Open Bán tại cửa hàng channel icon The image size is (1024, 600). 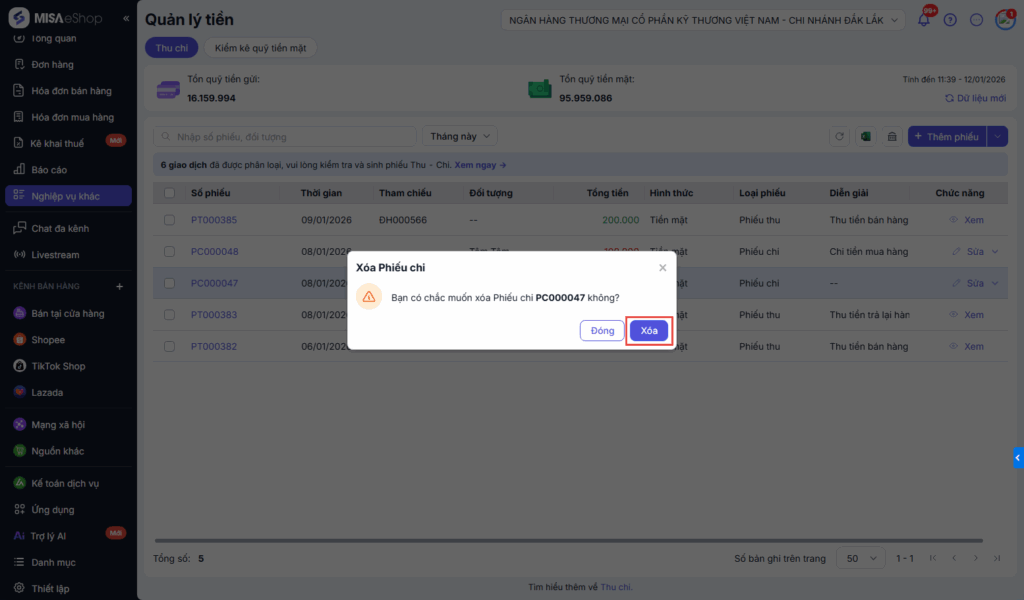point(20,313)
